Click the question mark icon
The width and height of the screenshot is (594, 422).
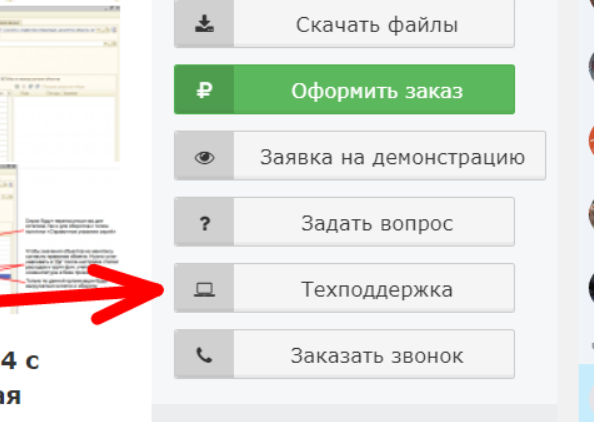point(205,224)
